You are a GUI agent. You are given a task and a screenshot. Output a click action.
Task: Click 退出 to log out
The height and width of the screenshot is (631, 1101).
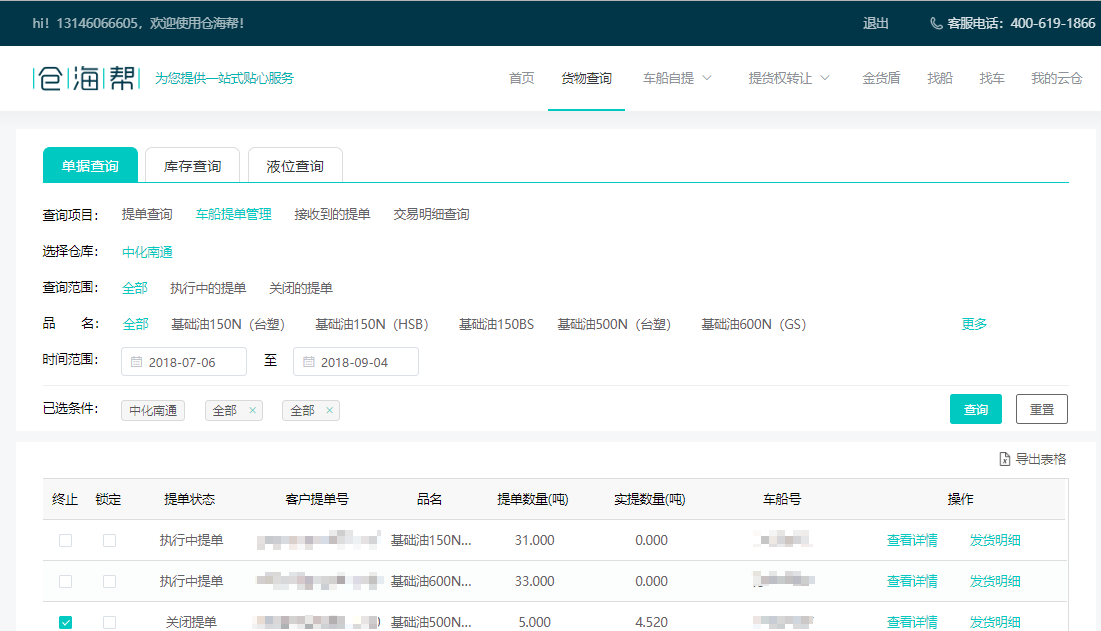[875, 23]
